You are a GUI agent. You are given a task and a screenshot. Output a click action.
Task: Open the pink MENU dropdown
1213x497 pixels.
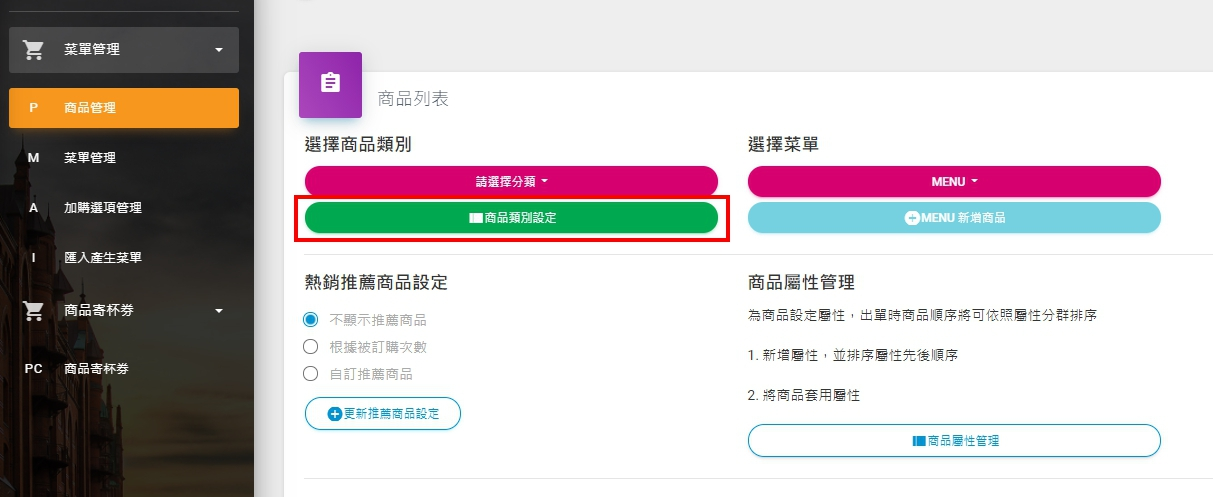click(954, 182)
